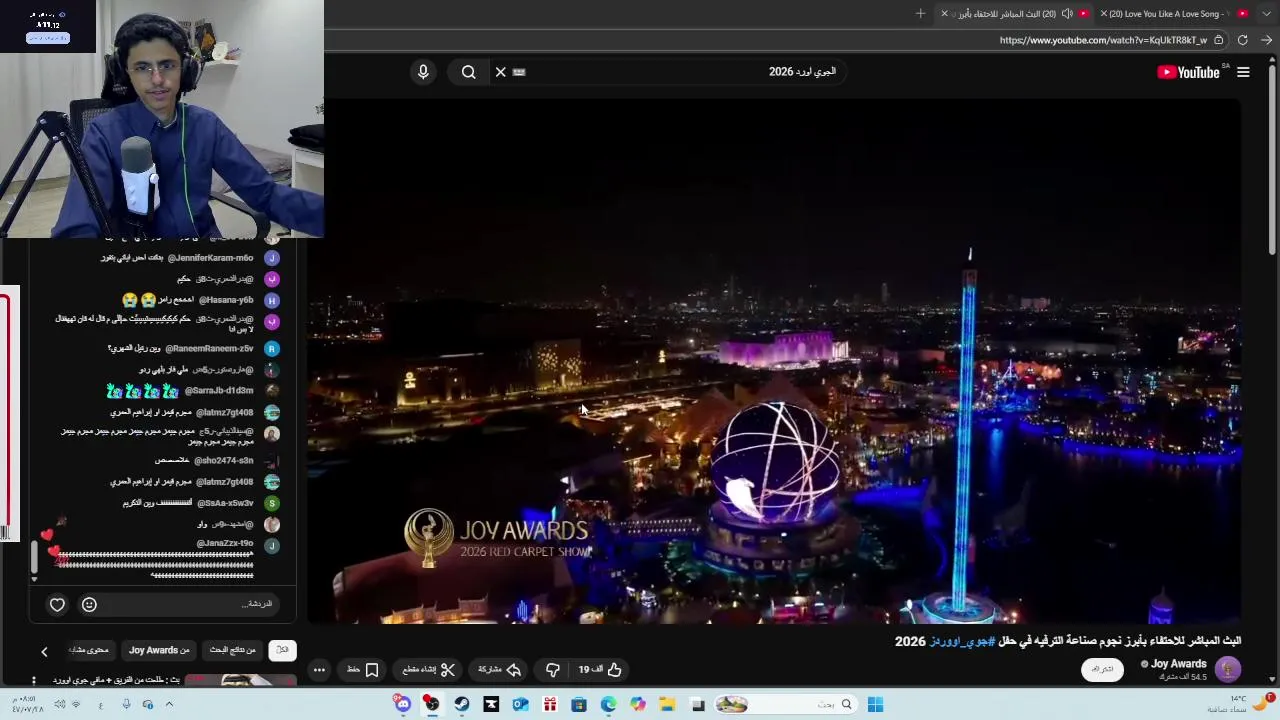Click the hashtag link in video title
Viewport: 1280px width, 720px height.
[x=962, y=641]
